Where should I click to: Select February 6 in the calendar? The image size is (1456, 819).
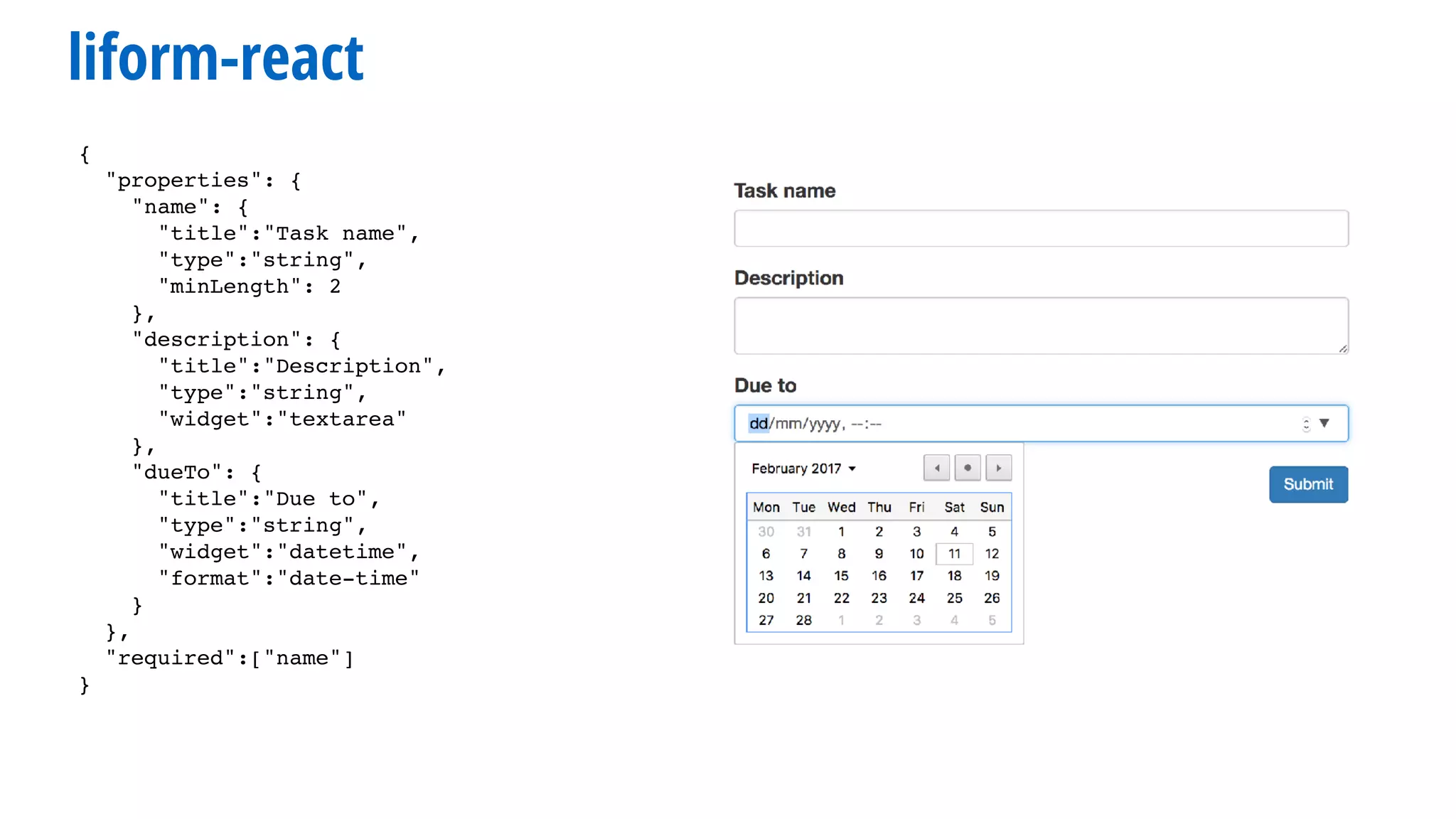pos(766,554)
